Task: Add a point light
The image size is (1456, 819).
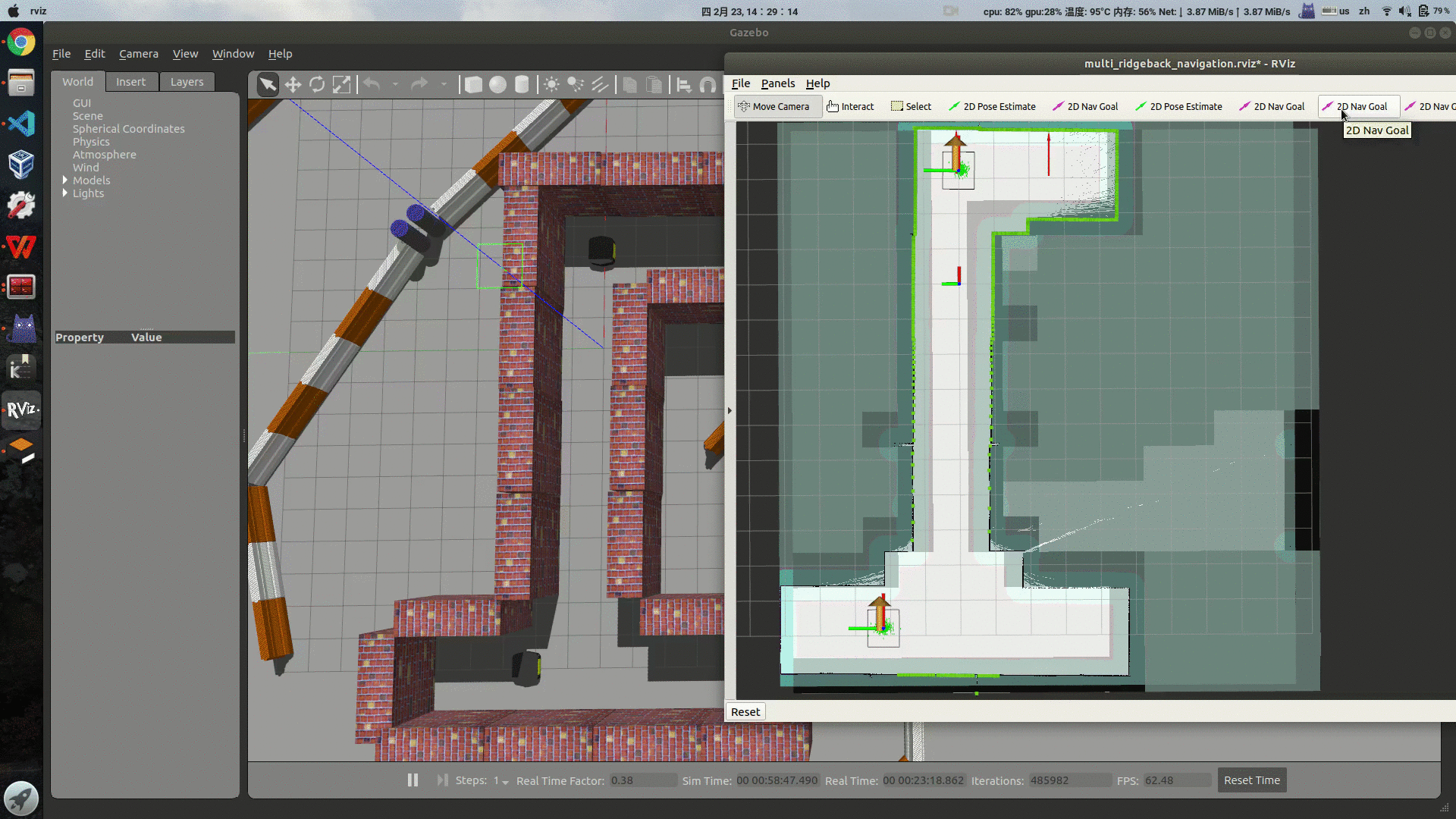Action: pos(551,84)
